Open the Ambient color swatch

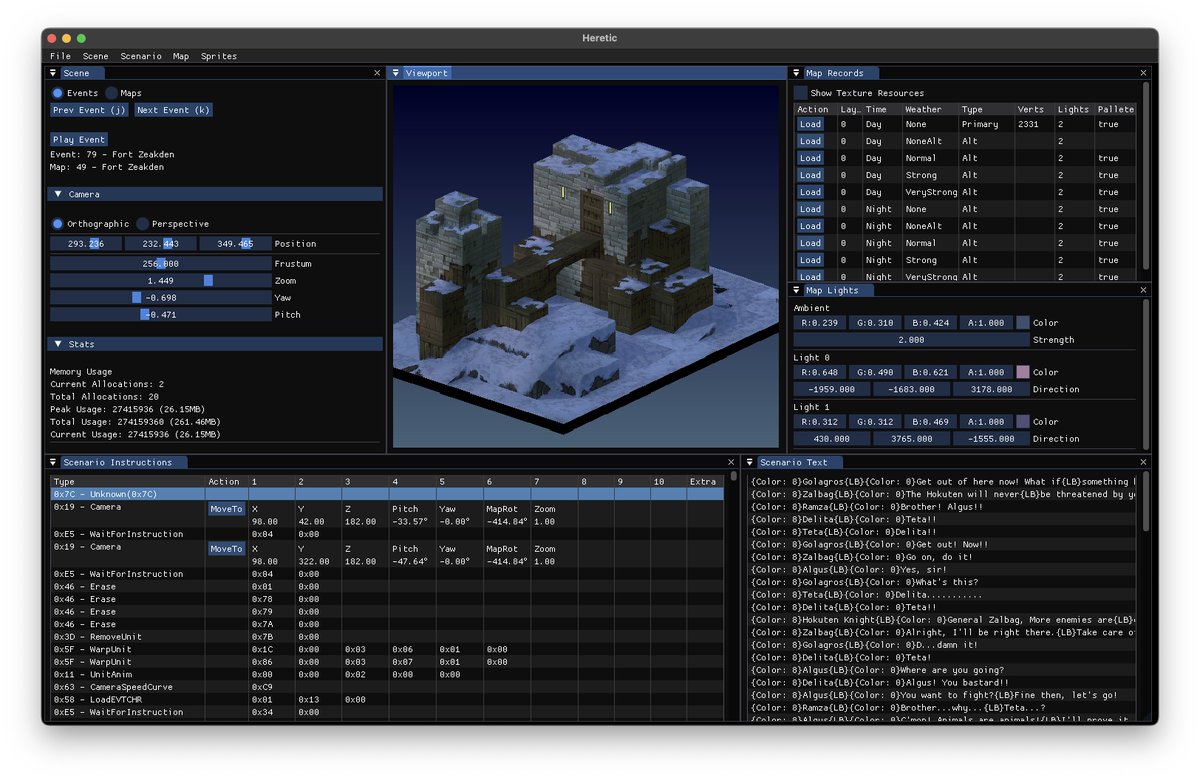[1022, 323]
